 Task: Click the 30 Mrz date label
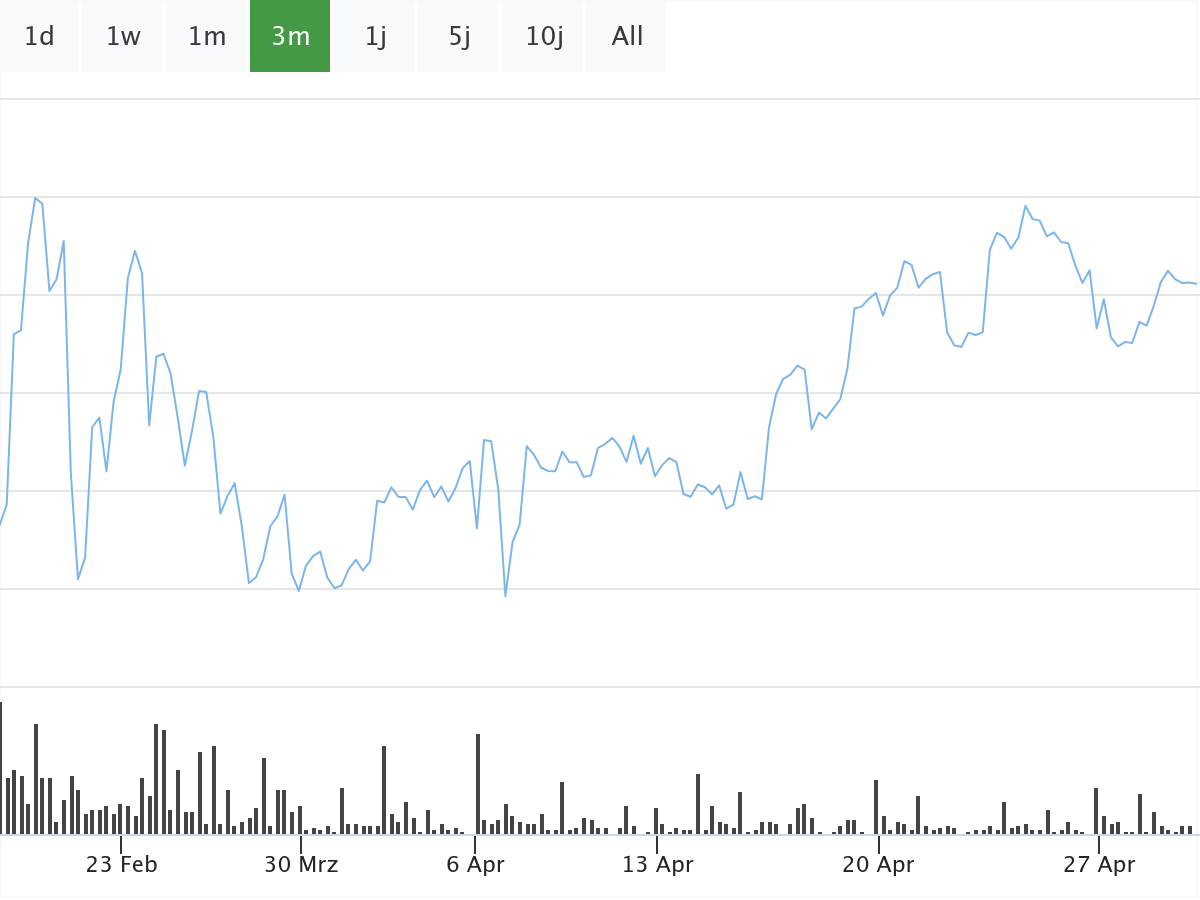coord(301,865)
